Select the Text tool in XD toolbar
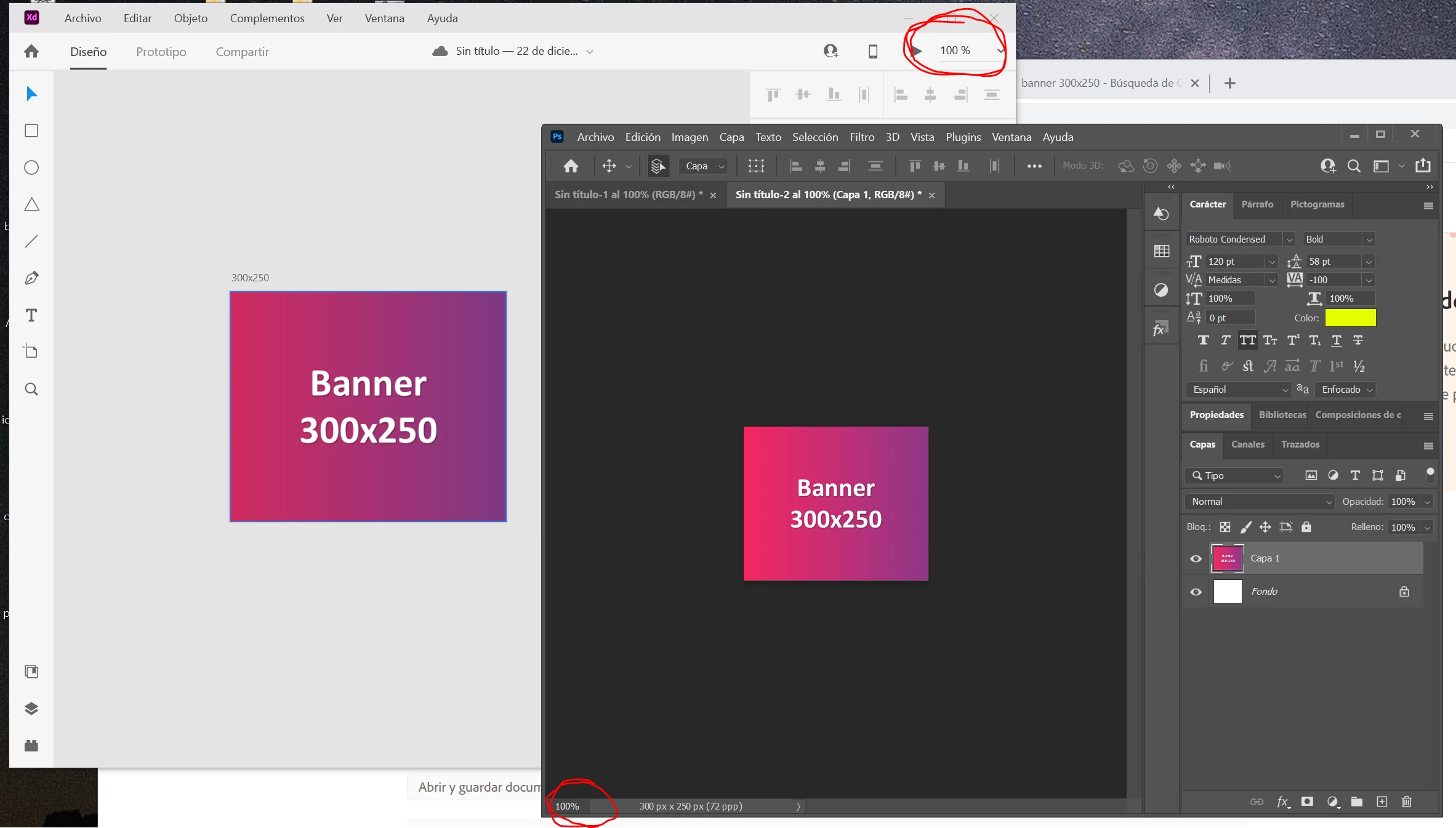The image size is (1456, 828). pyautogui.click(x=31, y=315)
